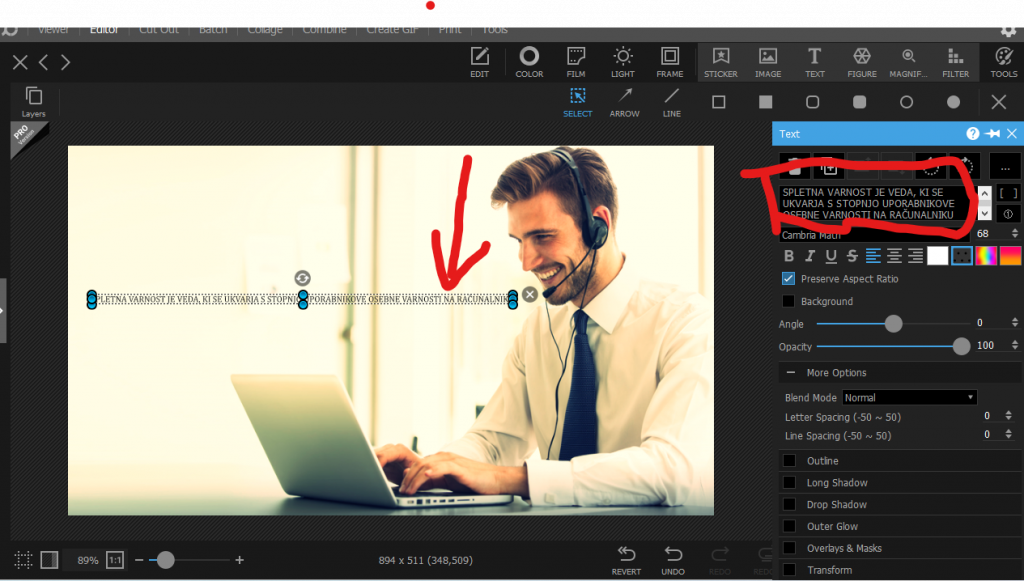Screen dimensions: 1024x581
Task: Choose the MAGNIFIER object tool
Action: (908, 62)
